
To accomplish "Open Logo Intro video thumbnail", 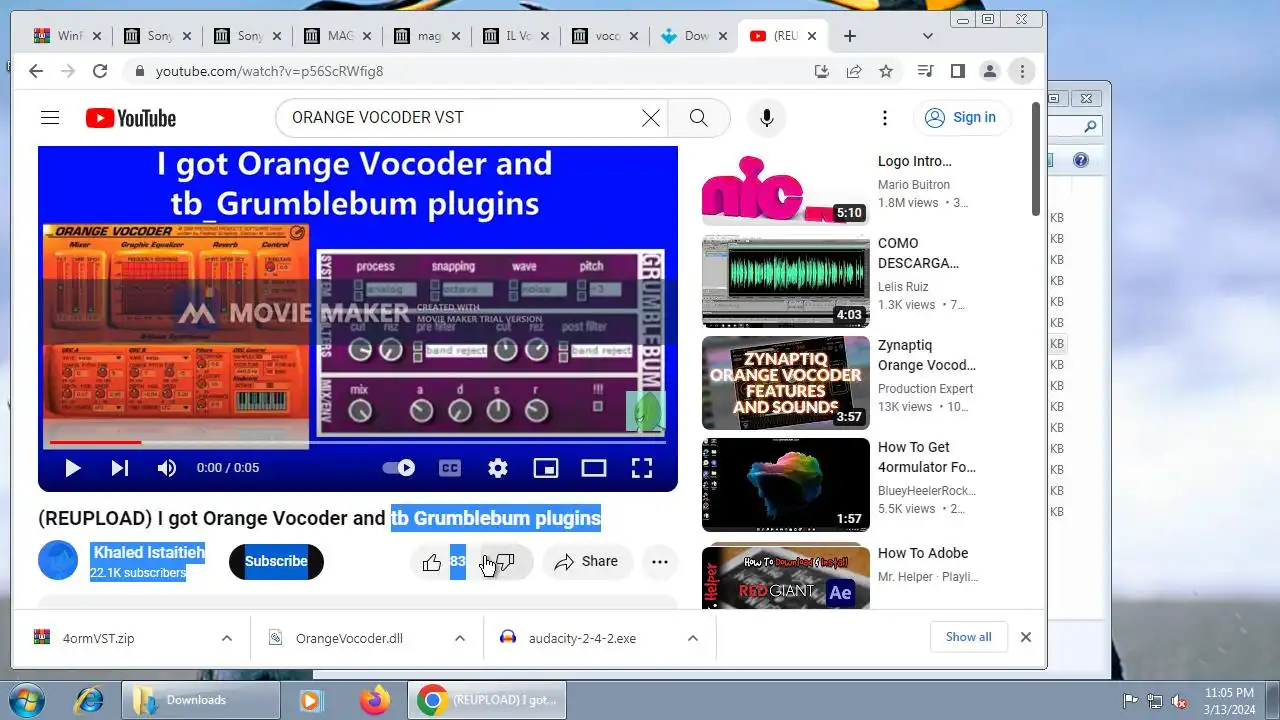I will pos(786,187).
